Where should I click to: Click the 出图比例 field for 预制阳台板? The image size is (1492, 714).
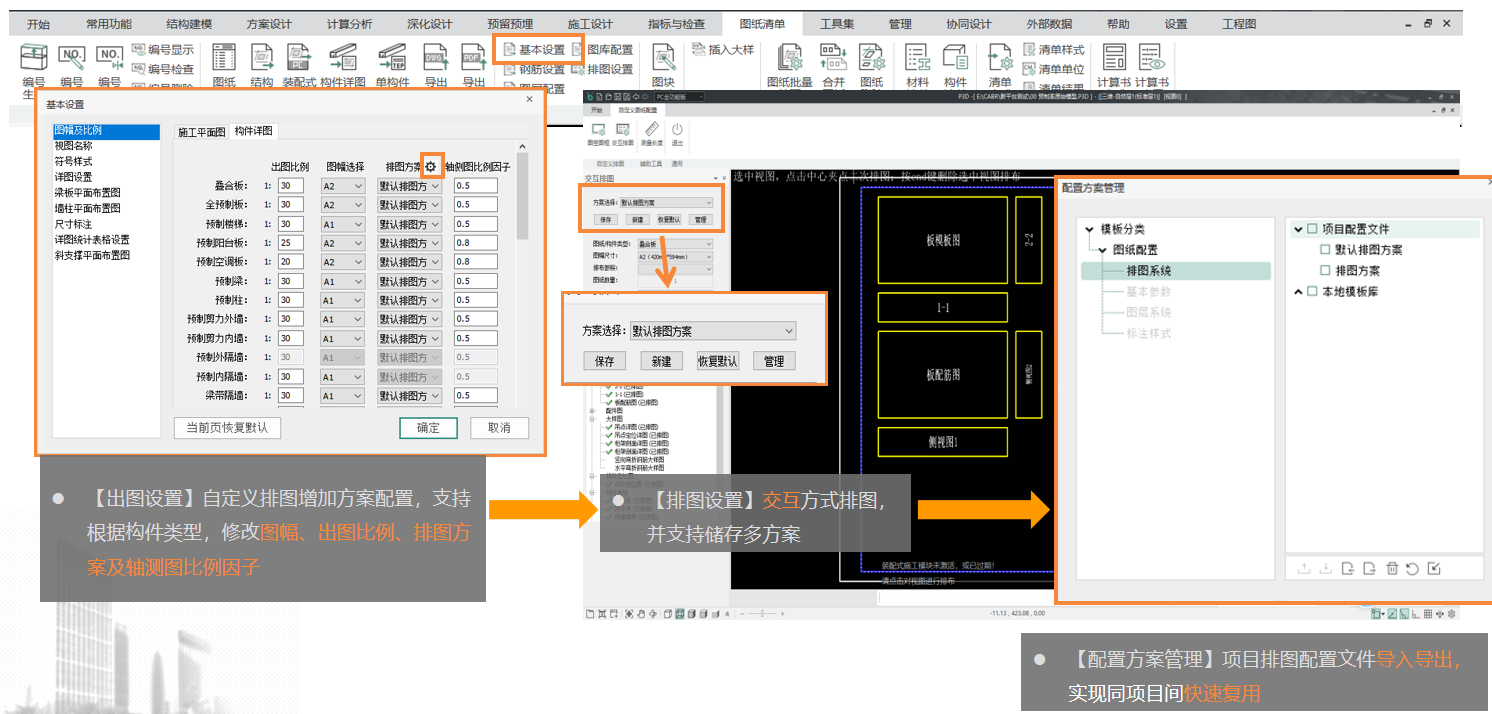point(290,243)
